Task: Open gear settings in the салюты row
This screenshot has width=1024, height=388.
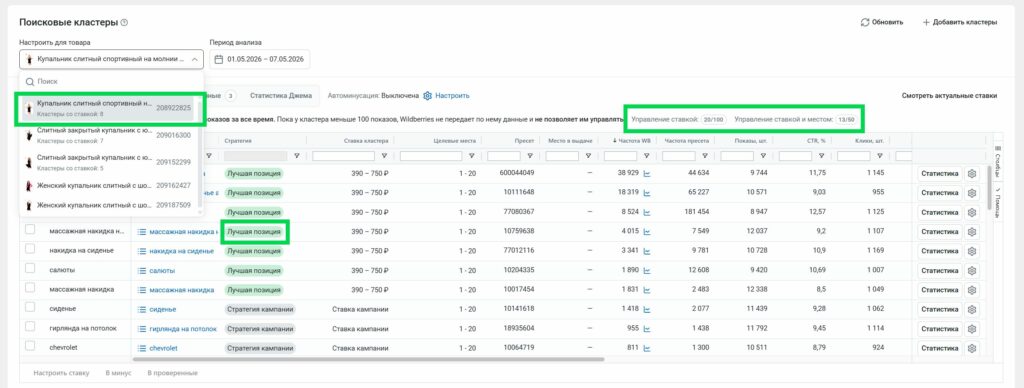Action: 972,270
